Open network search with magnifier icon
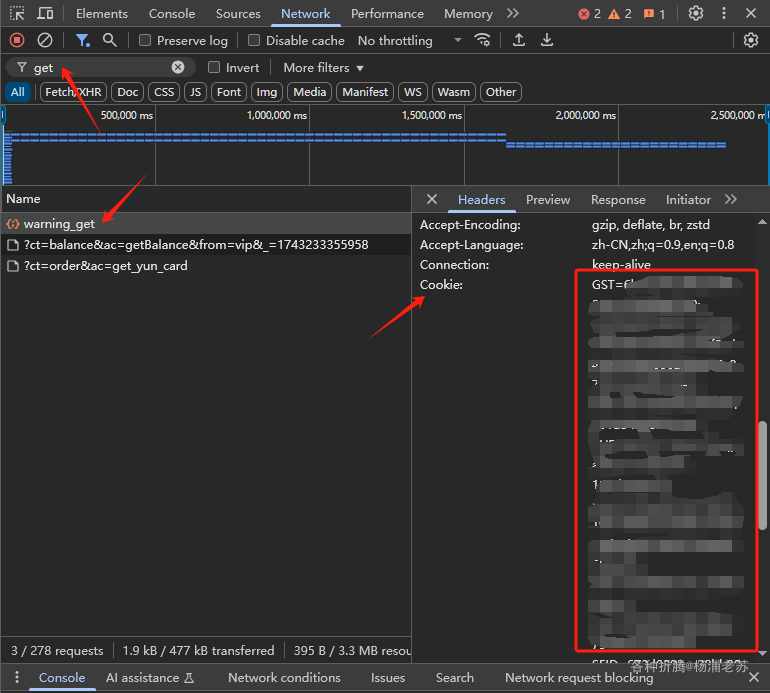Viewport: 770px width, 693px height. click(110, 40)
